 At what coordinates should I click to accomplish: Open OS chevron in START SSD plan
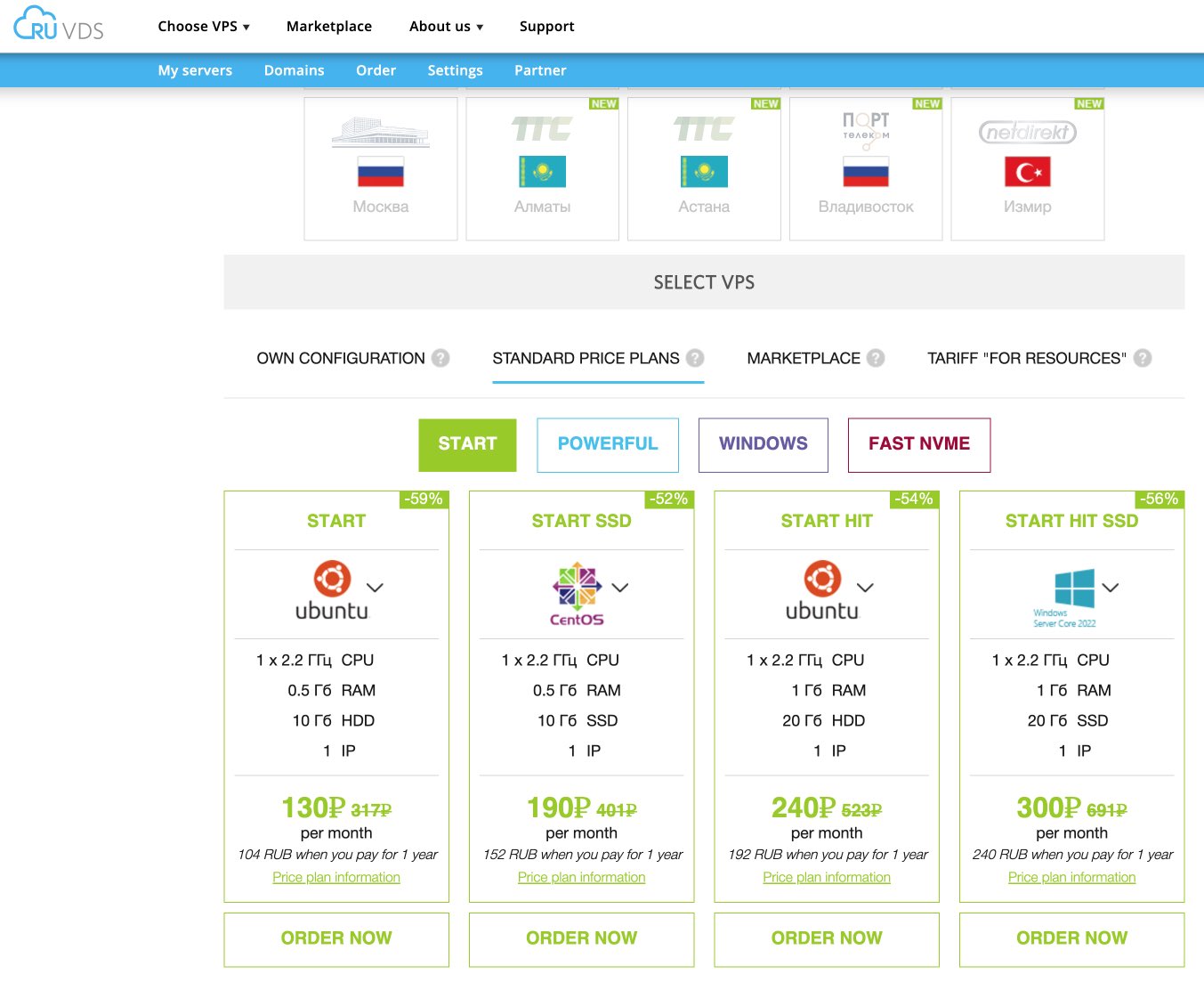click(x=620, y=588)
